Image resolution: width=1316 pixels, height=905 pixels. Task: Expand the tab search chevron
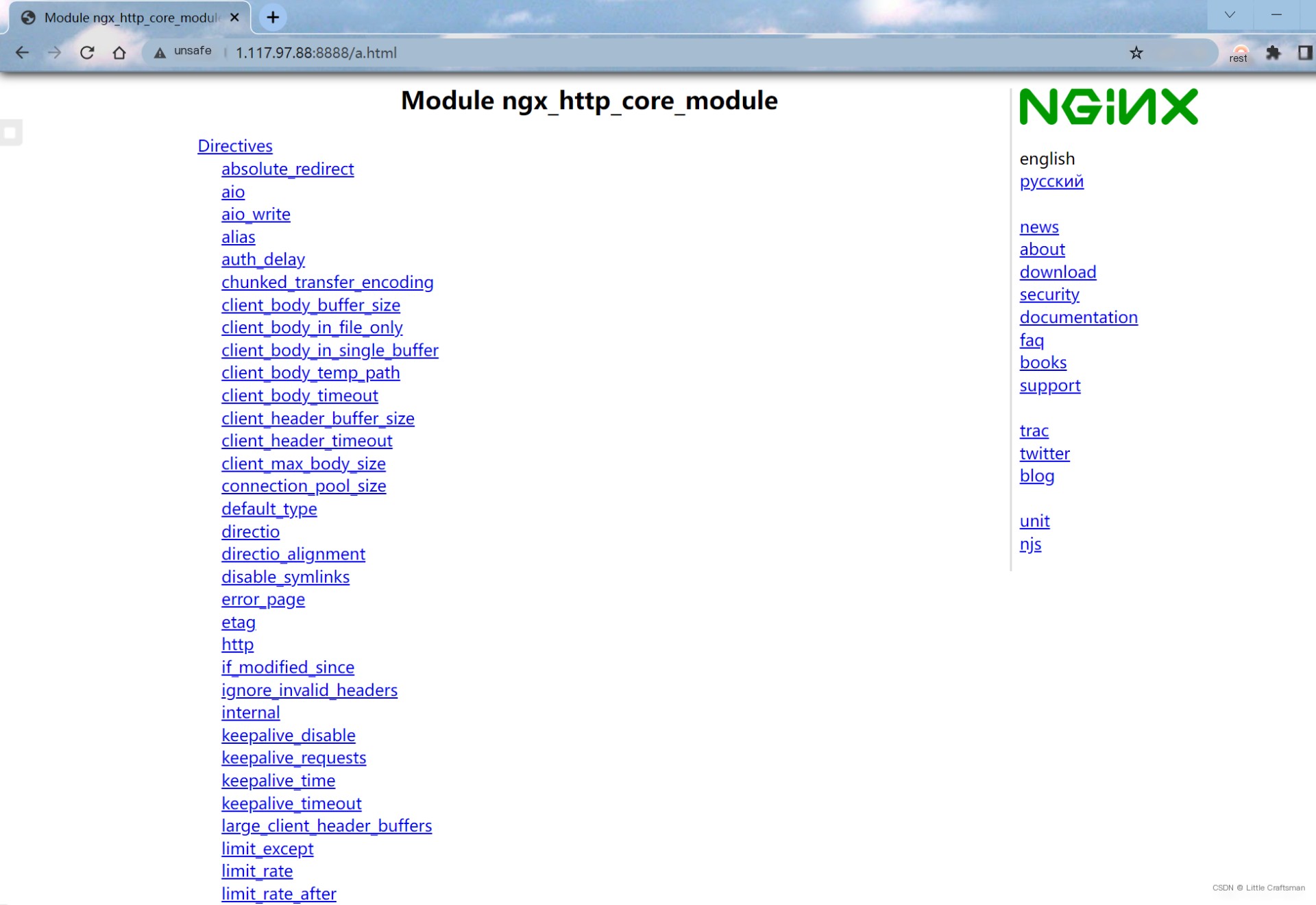(x=1230, y=15)
